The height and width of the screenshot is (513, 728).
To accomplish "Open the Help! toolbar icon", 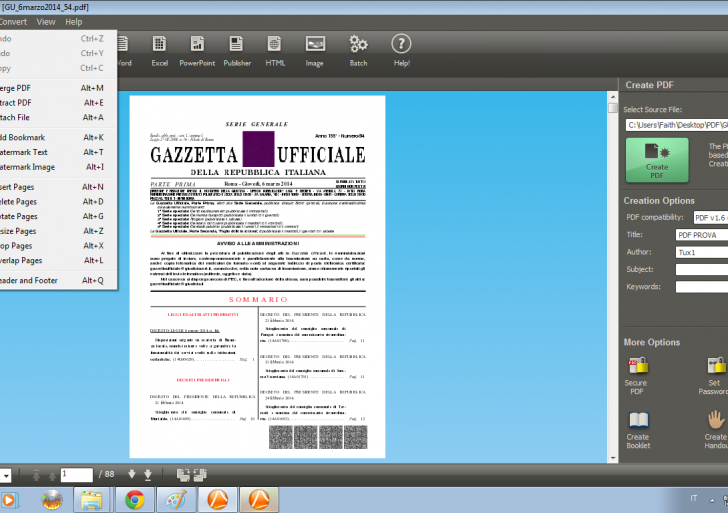I will pos(401,49).
